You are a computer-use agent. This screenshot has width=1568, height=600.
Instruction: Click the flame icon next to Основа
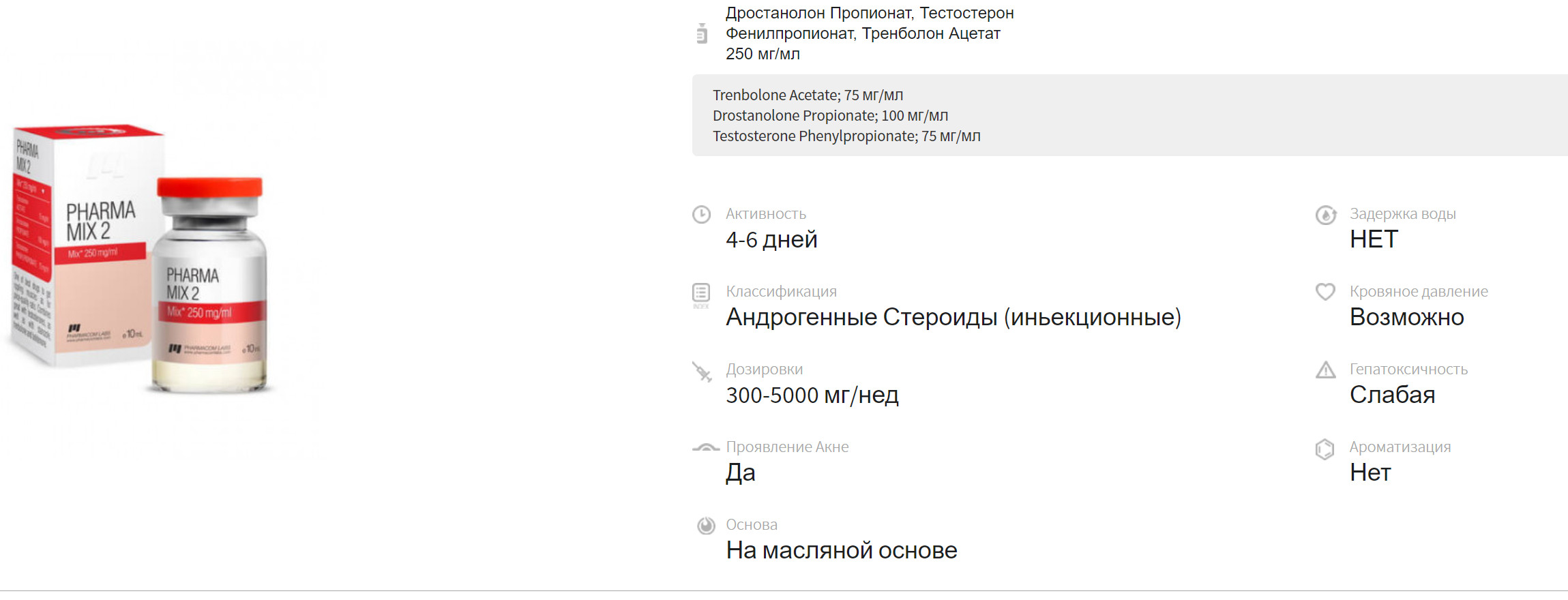(x=706, y=526)
